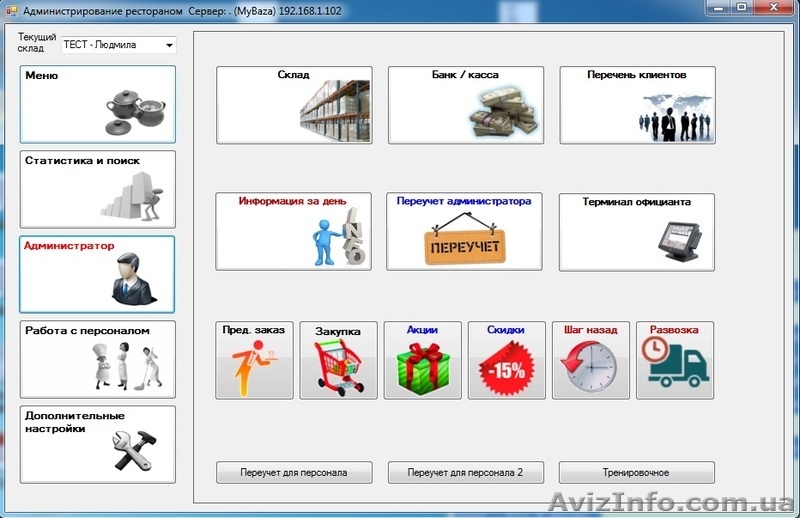Minimize the Администрирование рестораном window
The height and width of the screenshot is (518, 800).
(718, 7)
